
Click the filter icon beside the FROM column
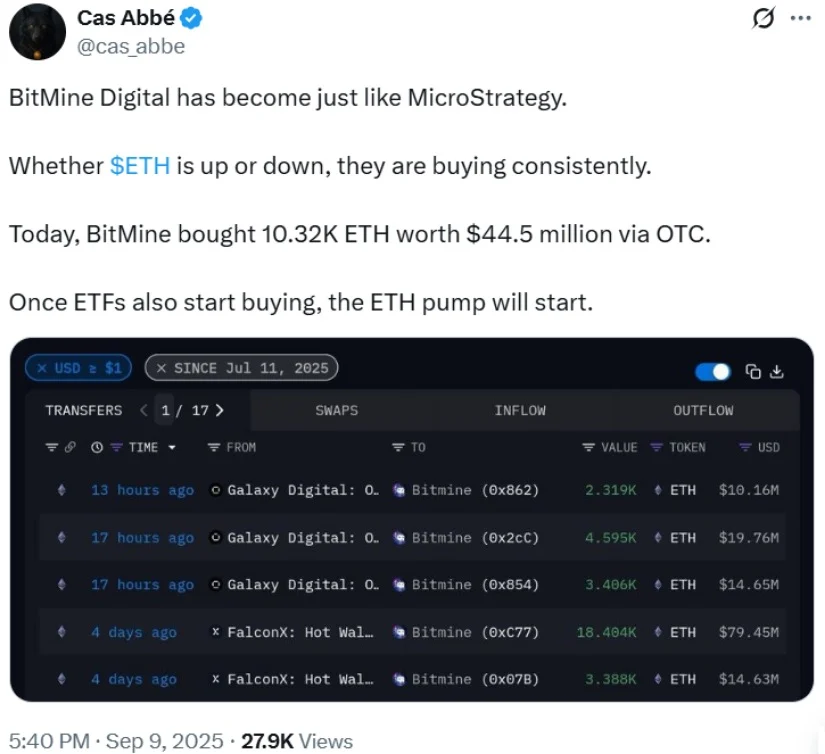[x=213, y=448]
